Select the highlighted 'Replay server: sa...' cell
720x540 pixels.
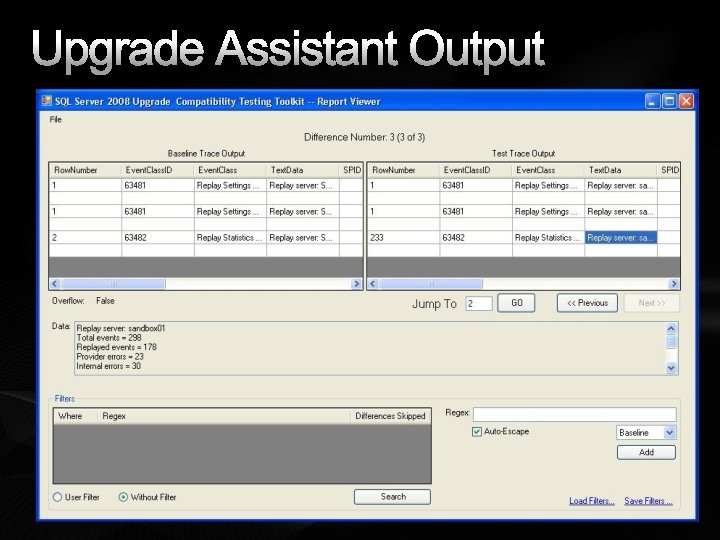point(621,237)
